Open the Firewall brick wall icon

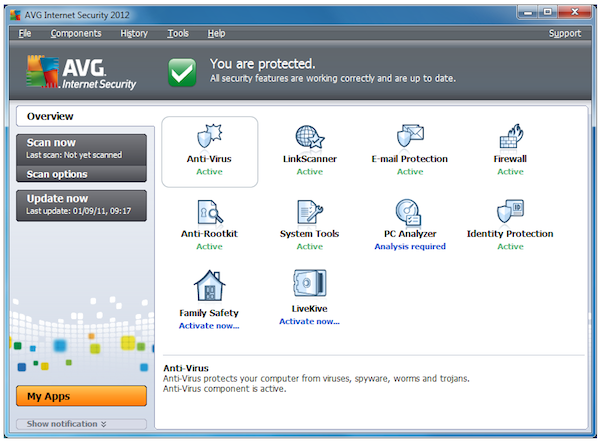pyautogui.click(x=511, y=136)
